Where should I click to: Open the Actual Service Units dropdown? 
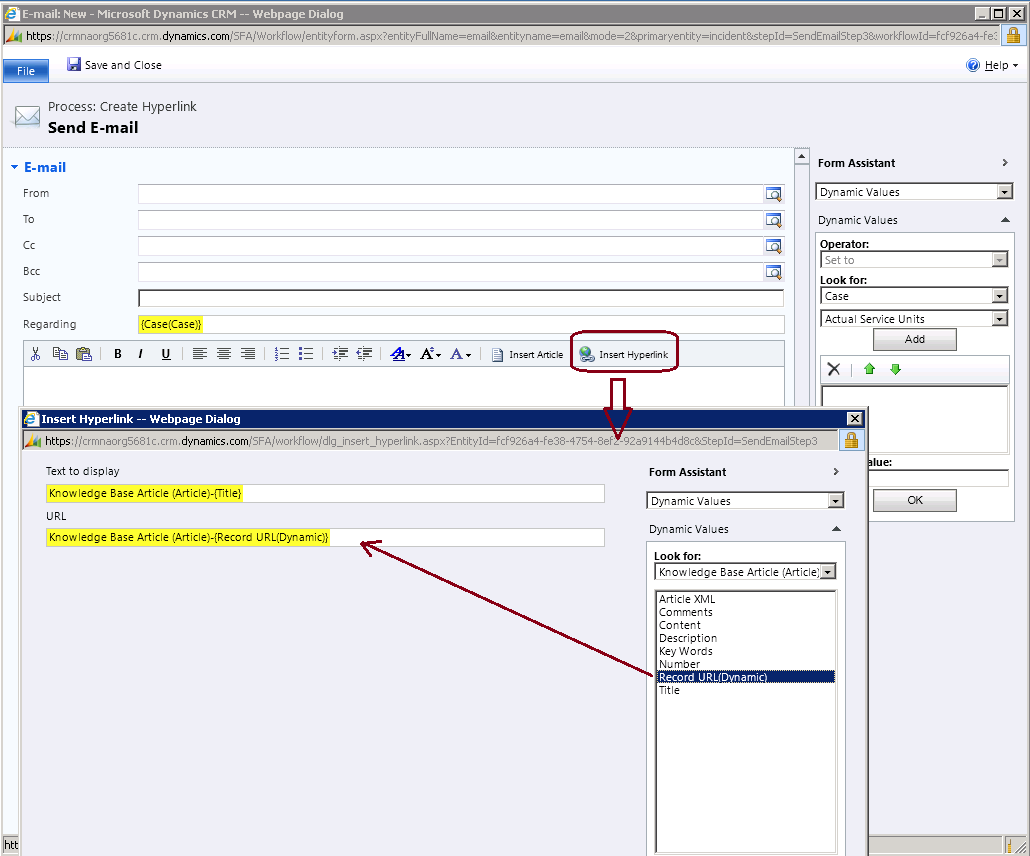coord(1000,319)
